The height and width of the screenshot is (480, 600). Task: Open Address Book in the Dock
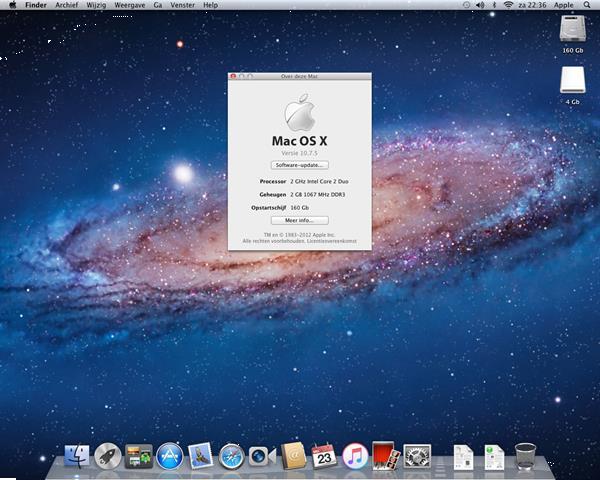pyautogui.click(x=293, y=456)
